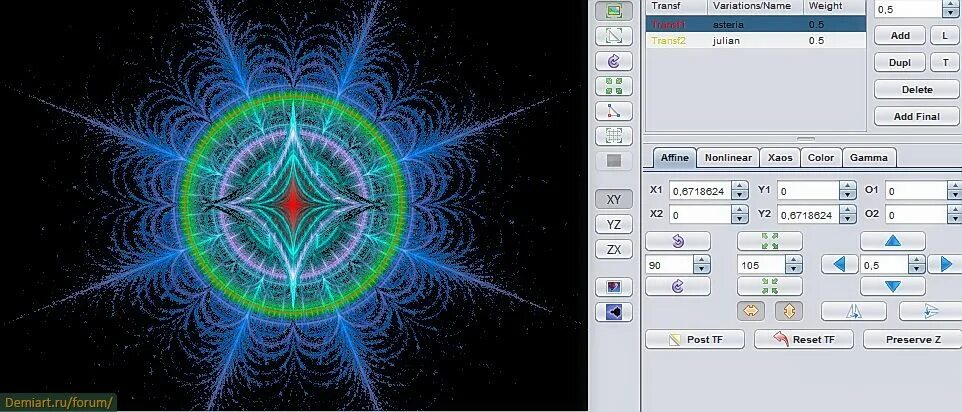Select the Transf1 asteria row
The height and width of the screenshot is (412, 962).
tap(756, 25)
